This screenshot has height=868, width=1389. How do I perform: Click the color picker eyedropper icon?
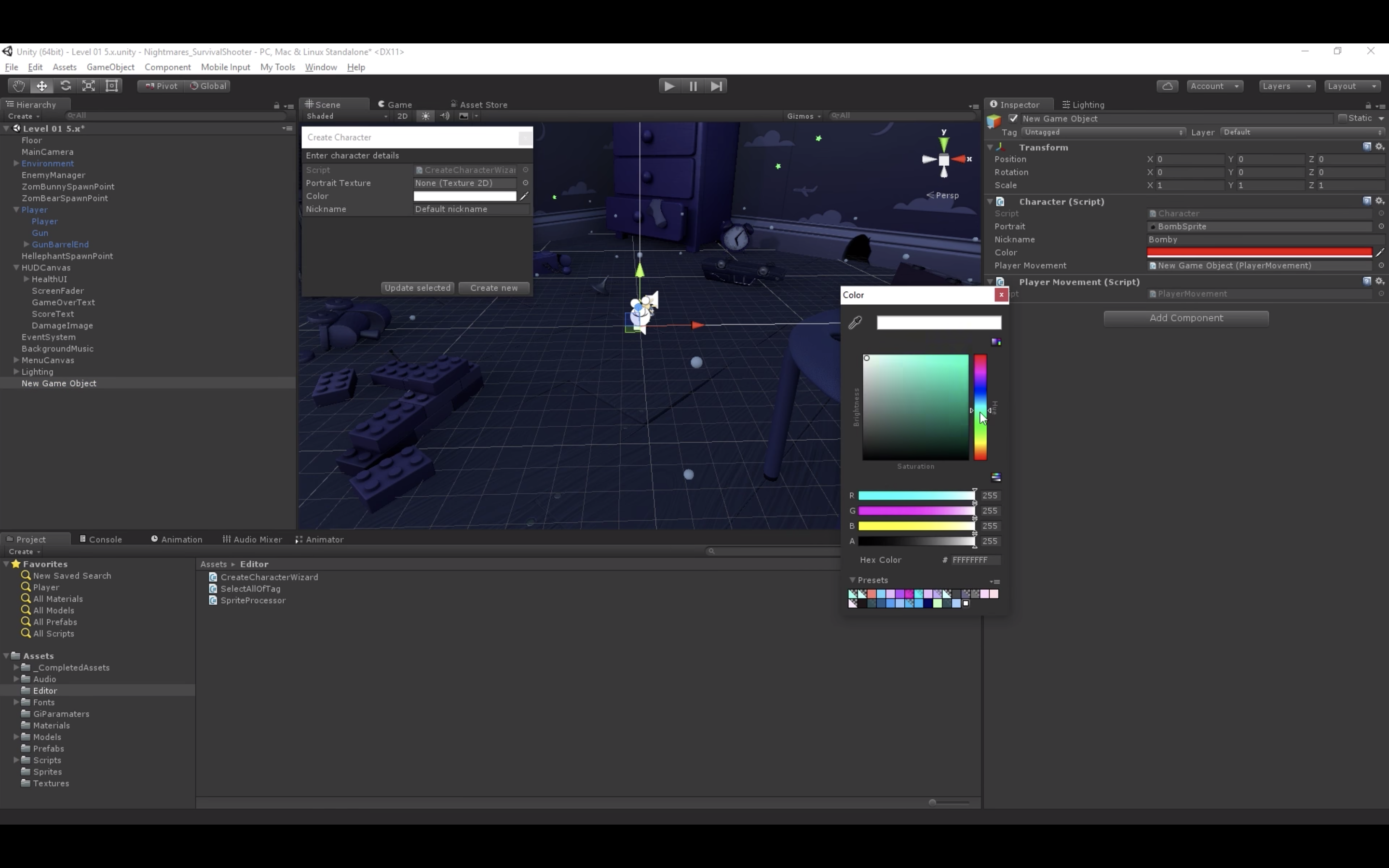tap(855, 321)
